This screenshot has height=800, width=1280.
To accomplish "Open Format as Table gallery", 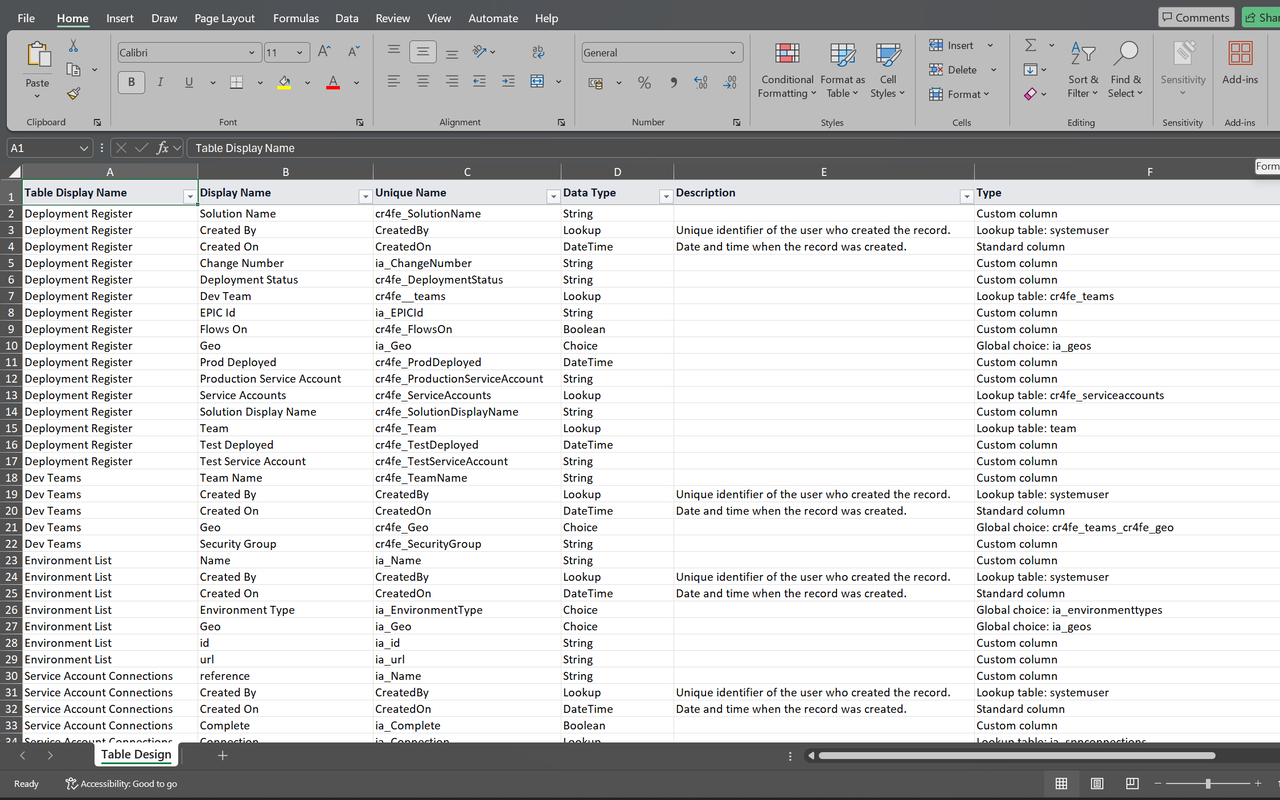I will click(843, 70).
